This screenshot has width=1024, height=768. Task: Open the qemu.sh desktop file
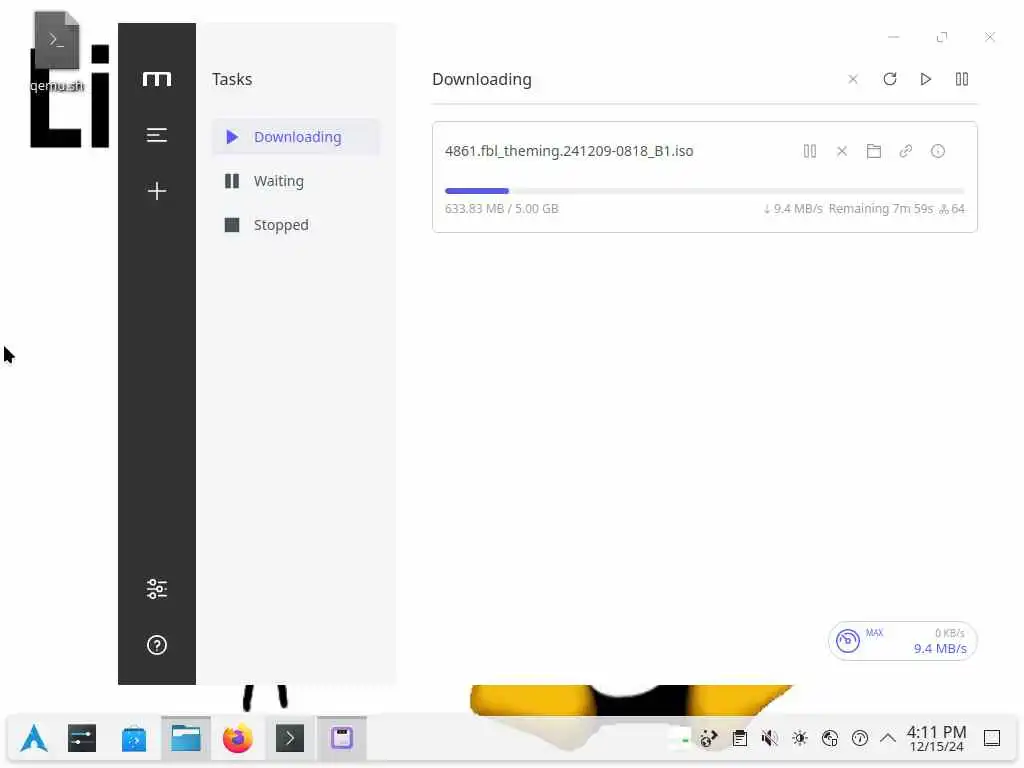coord(57,52)
